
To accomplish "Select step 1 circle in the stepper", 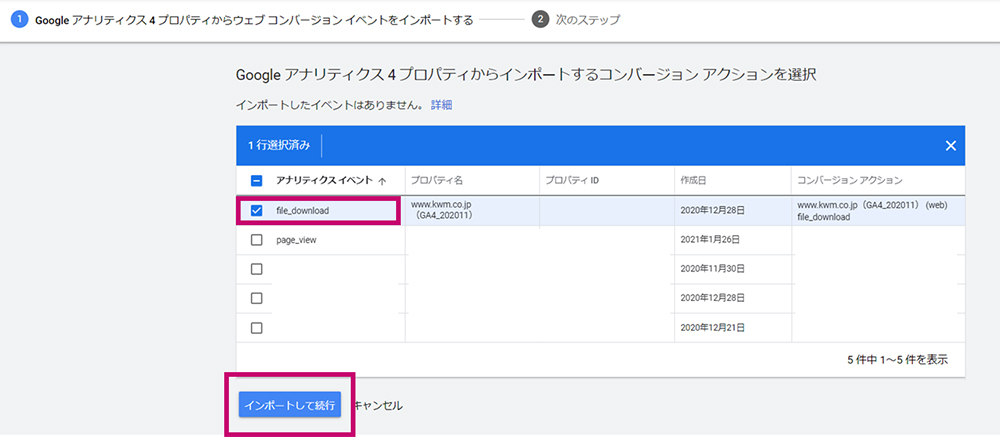I will coord(19,20).
